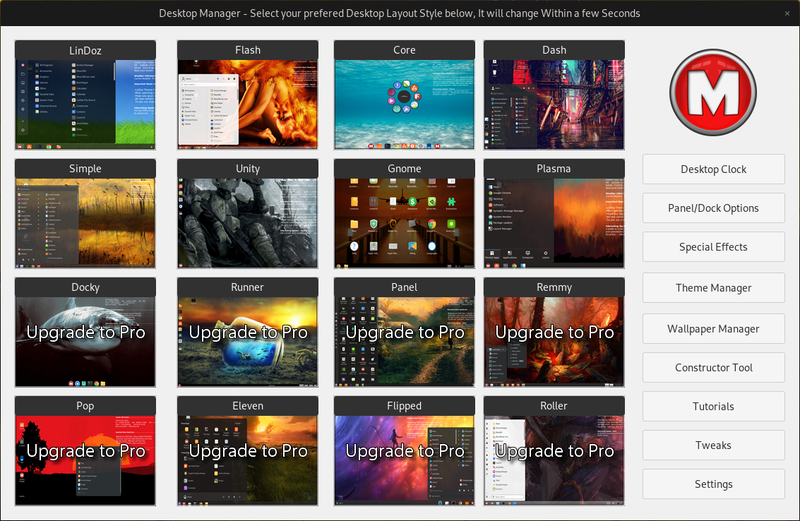Viewport: 800px width, 521px height.
Task: Open Settings button
Action: click(713, 484)
